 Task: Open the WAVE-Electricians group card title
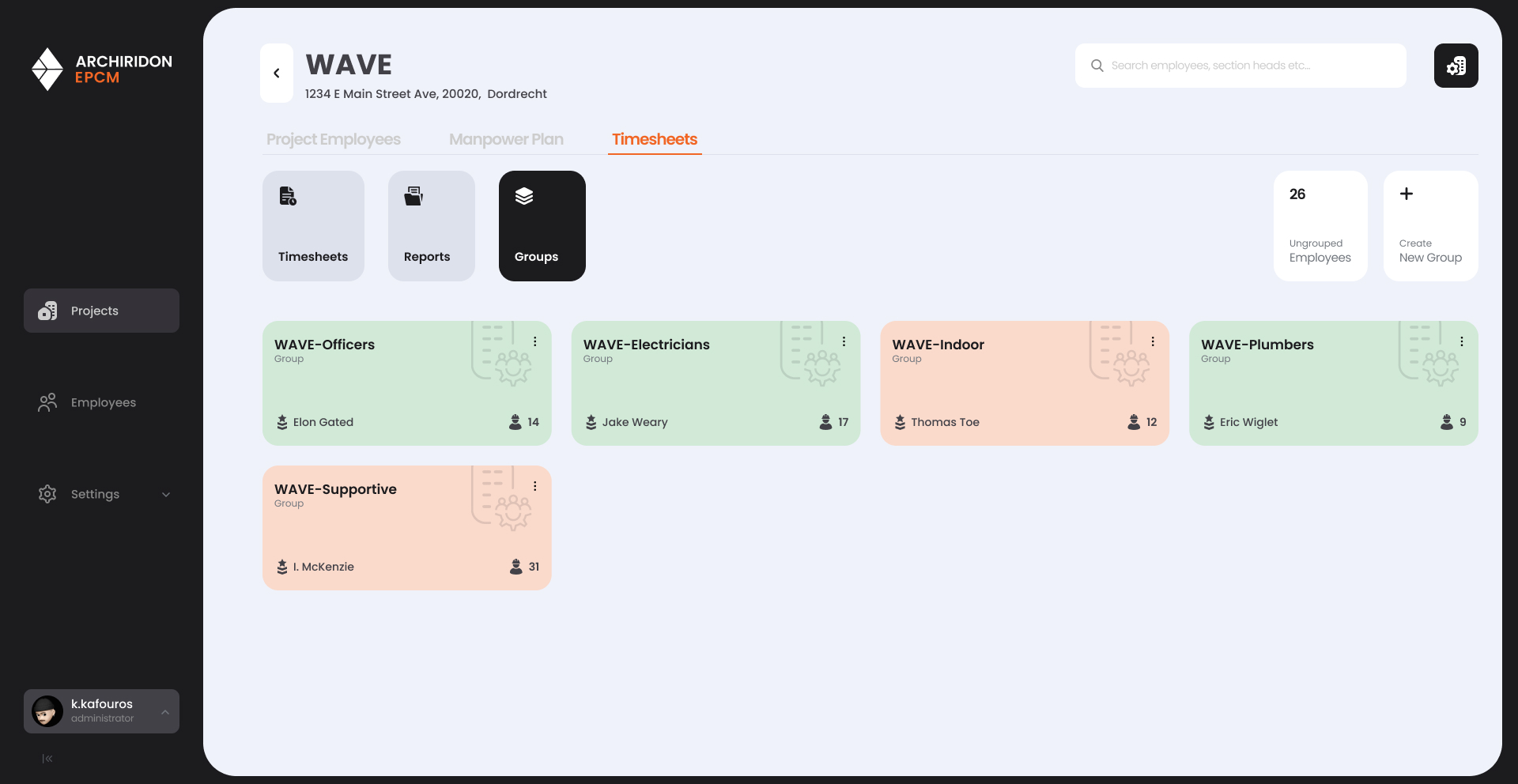(x=647, y=345)
